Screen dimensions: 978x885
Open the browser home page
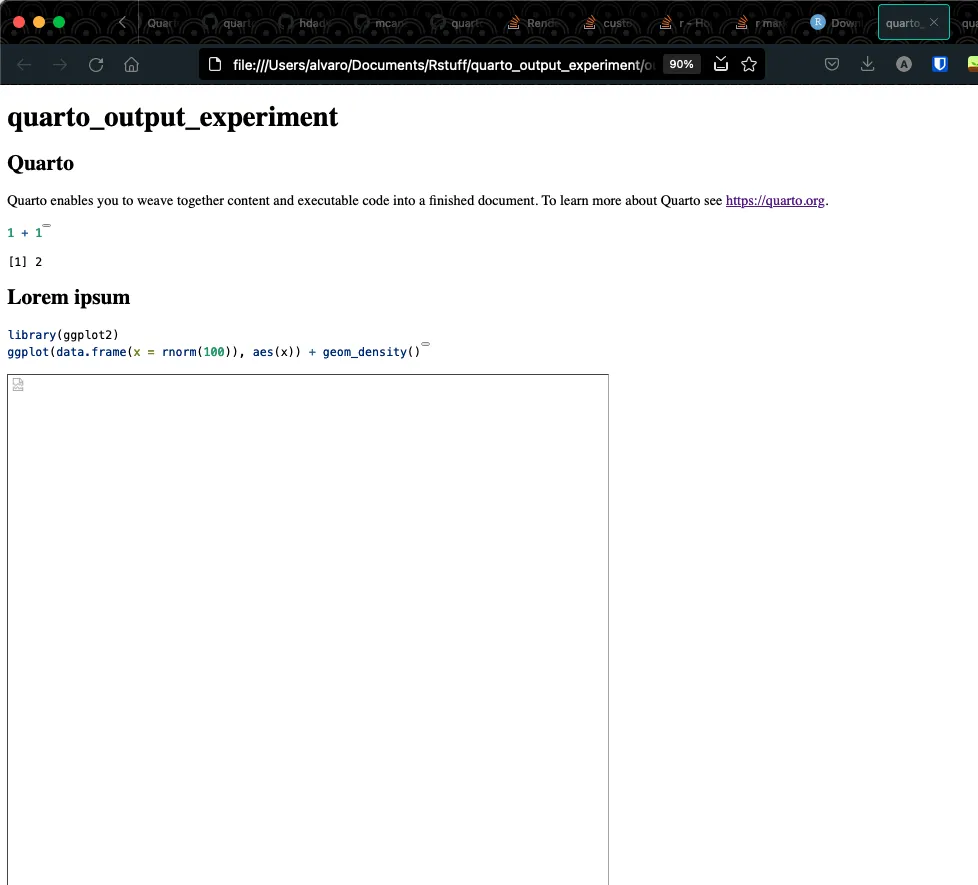[131, 64]
